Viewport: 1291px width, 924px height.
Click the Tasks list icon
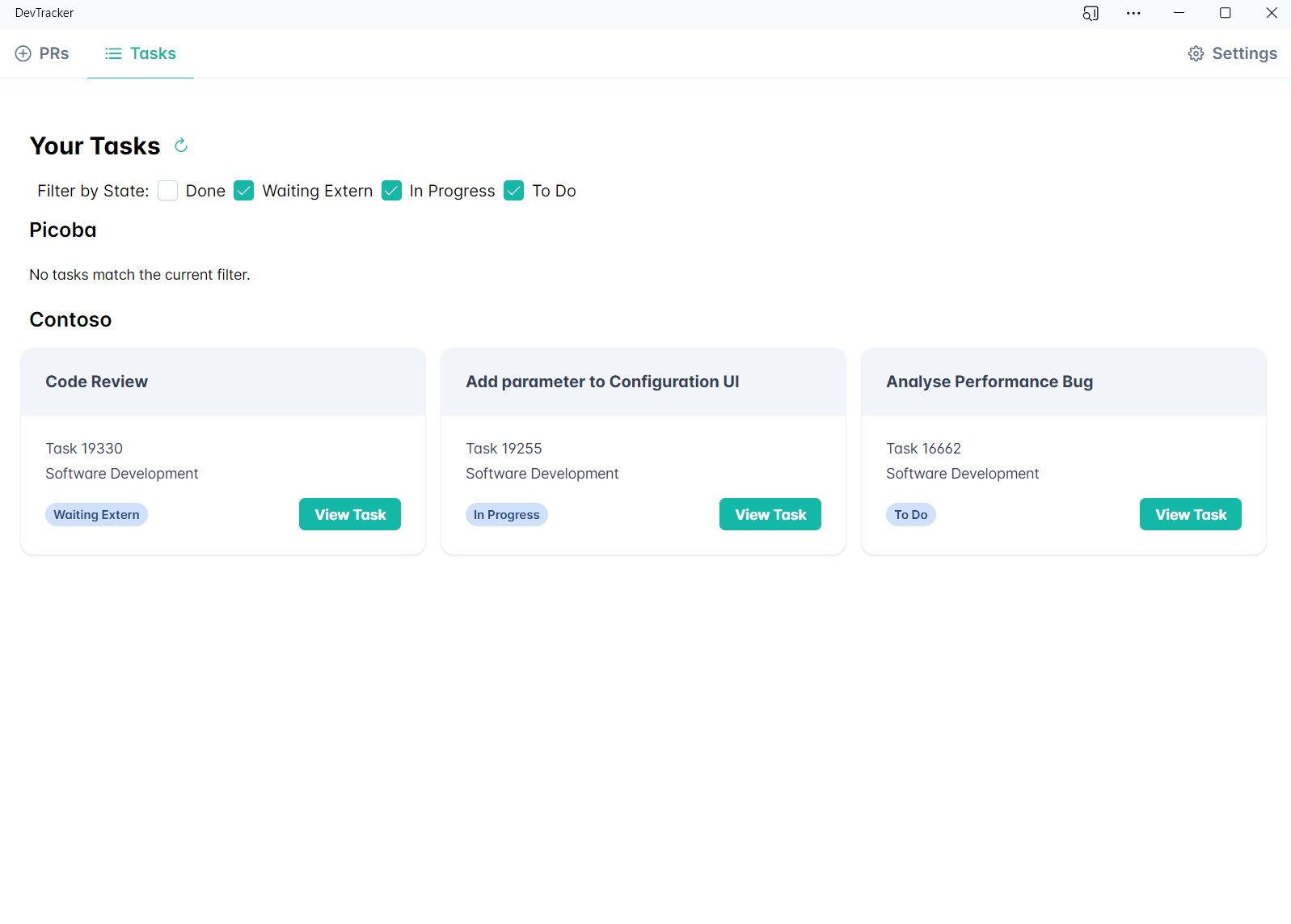[113, 53]
